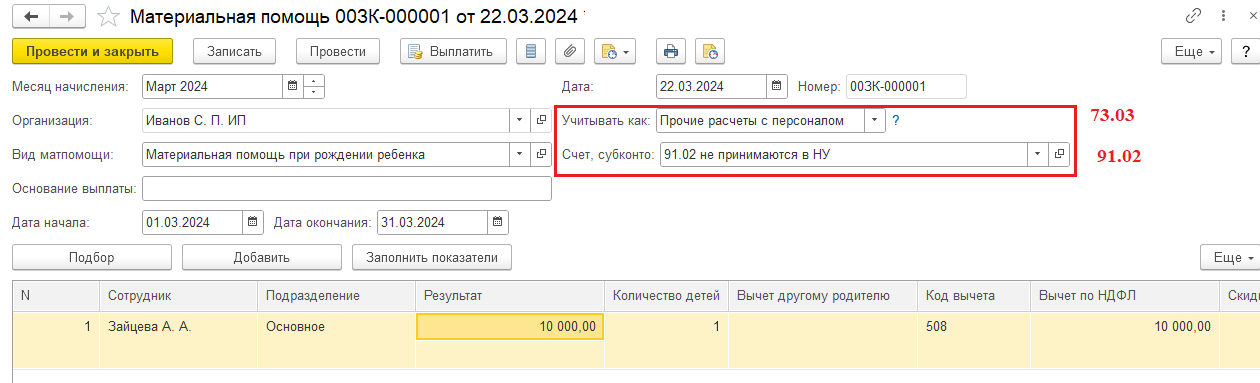Click the 508 code cell
The height and width of the screenshot is (383, 1260).
[973, 326]
